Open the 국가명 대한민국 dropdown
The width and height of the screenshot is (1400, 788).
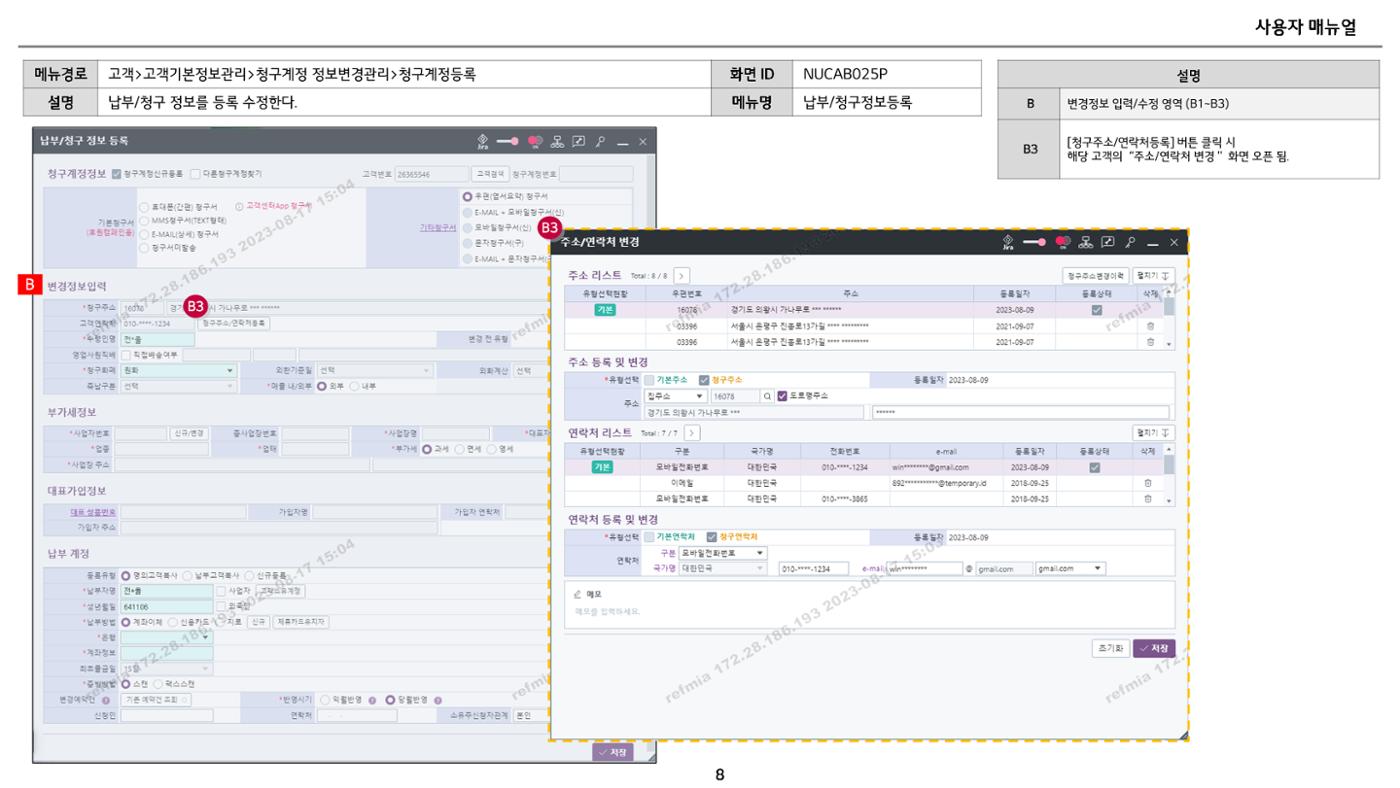pyautogui.click(x=723, y=568)
